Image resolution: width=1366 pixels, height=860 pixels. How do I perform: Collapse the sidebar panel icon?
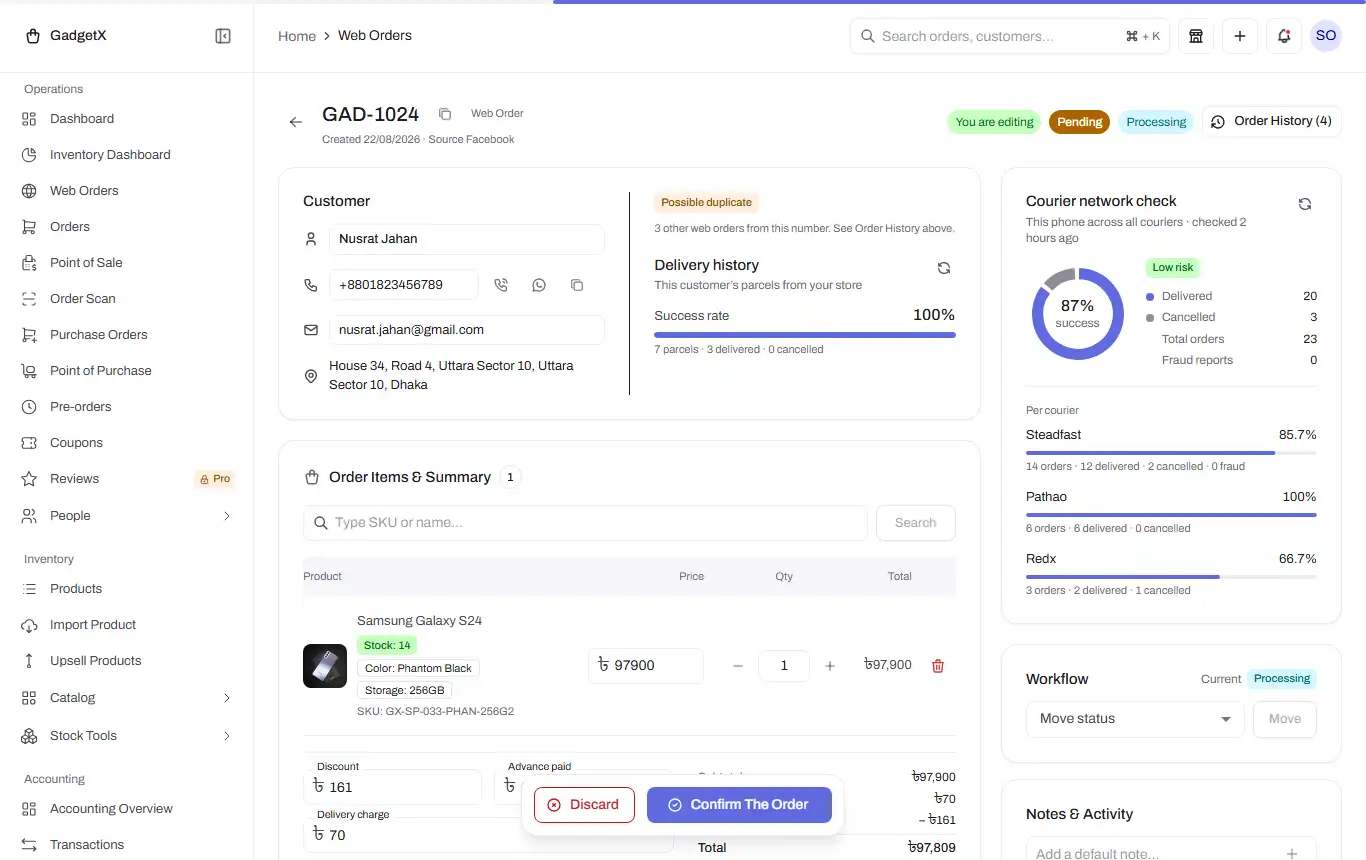click(223, 36)
